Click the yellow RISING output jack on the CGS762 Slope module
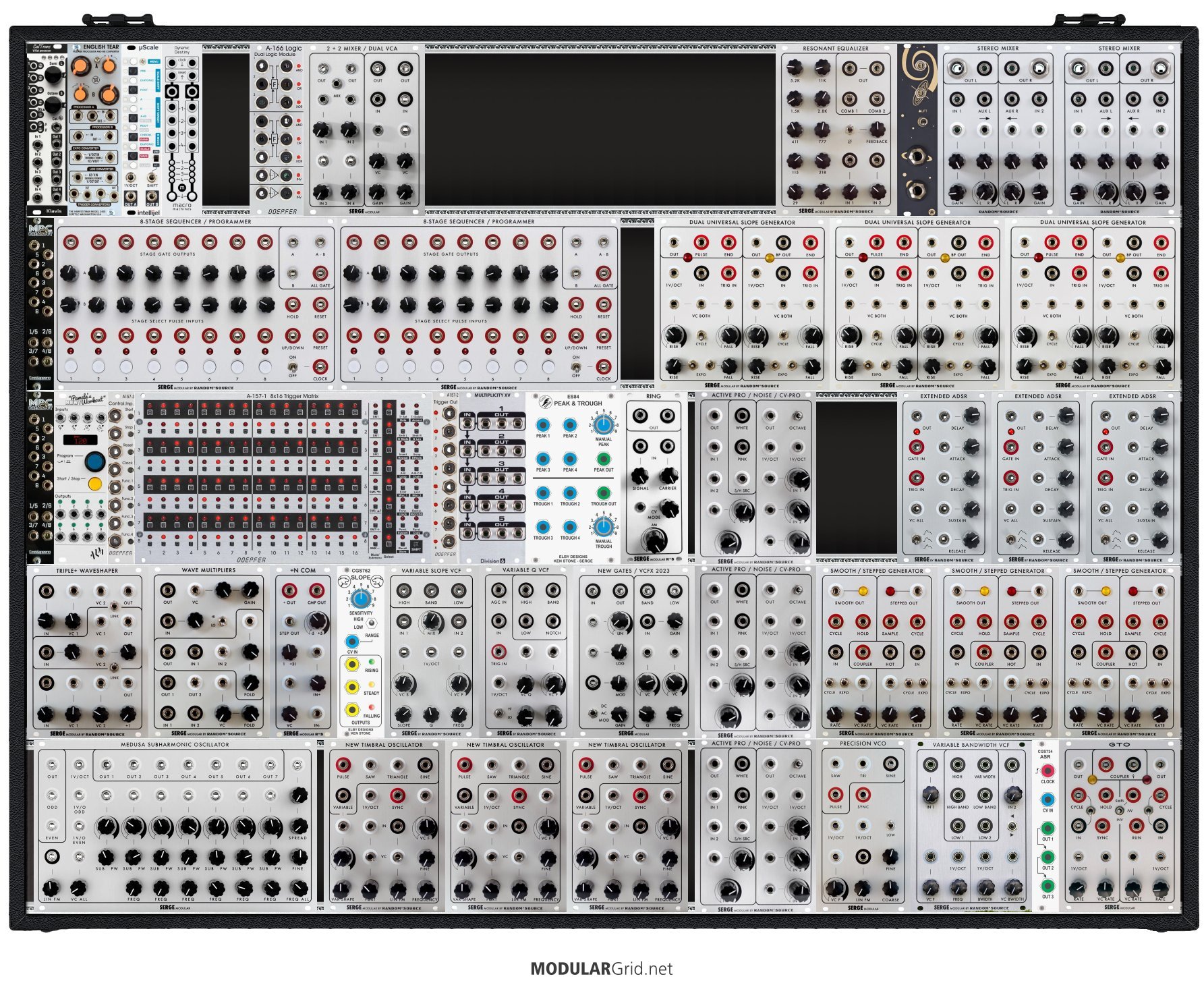1204x983 pixels. pyautogui.click(x=351, y=665)
